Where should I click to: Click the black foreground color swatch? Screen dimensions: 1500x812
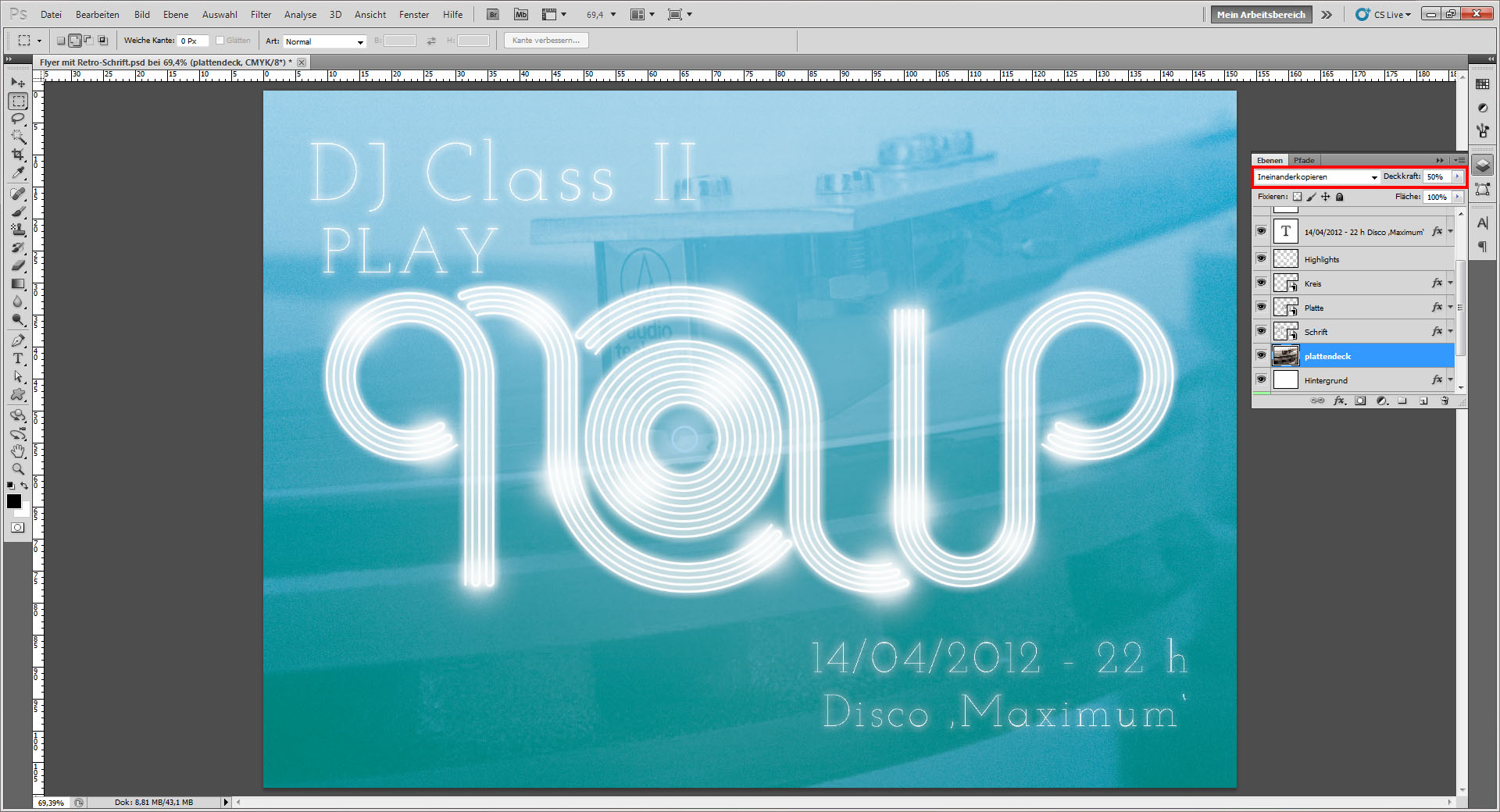pyautogui.click(x=13, y=501)
